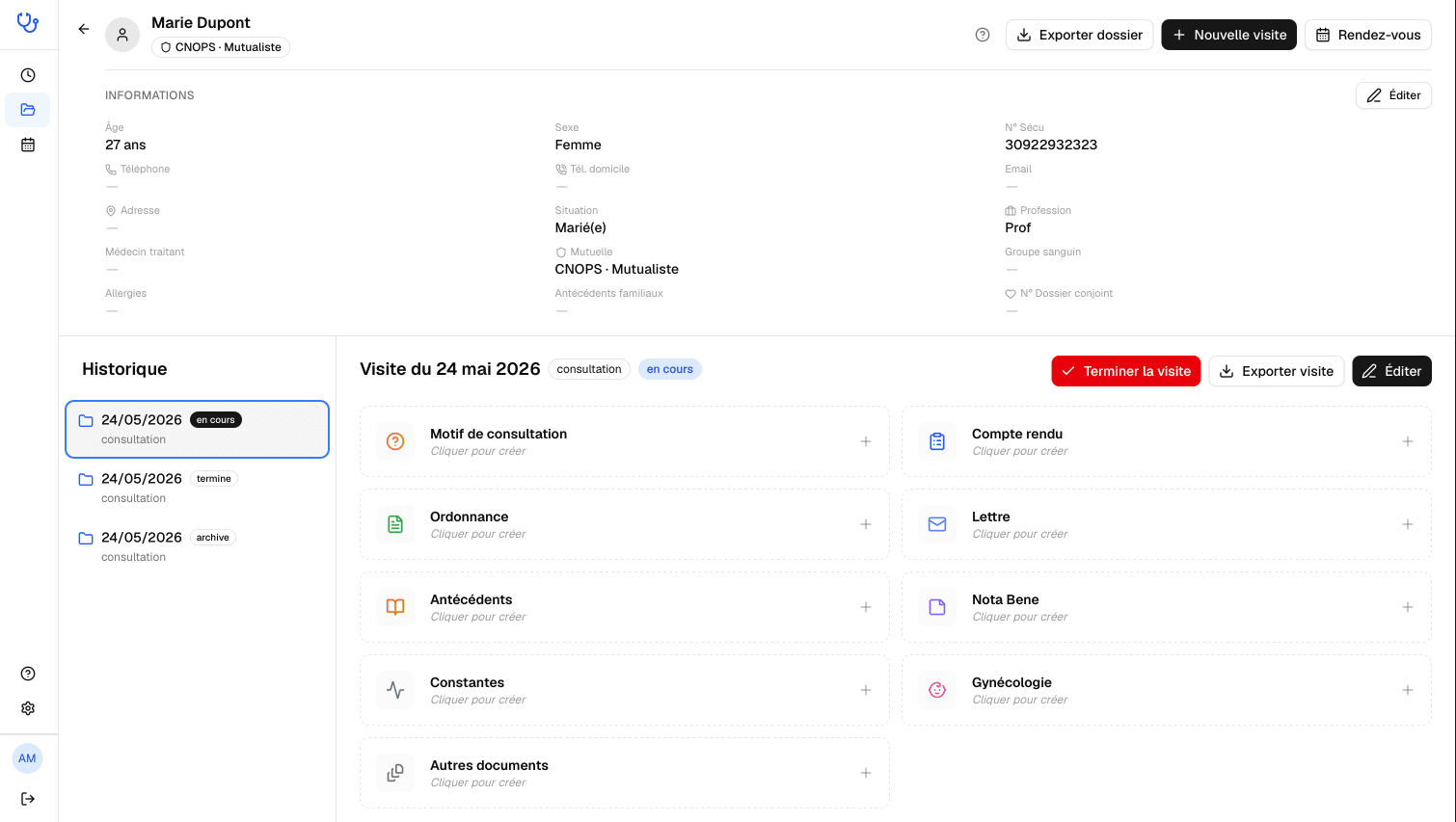Select the termine visit in Historique
This screenshot has width=1456, height=822.
(197, 488)
